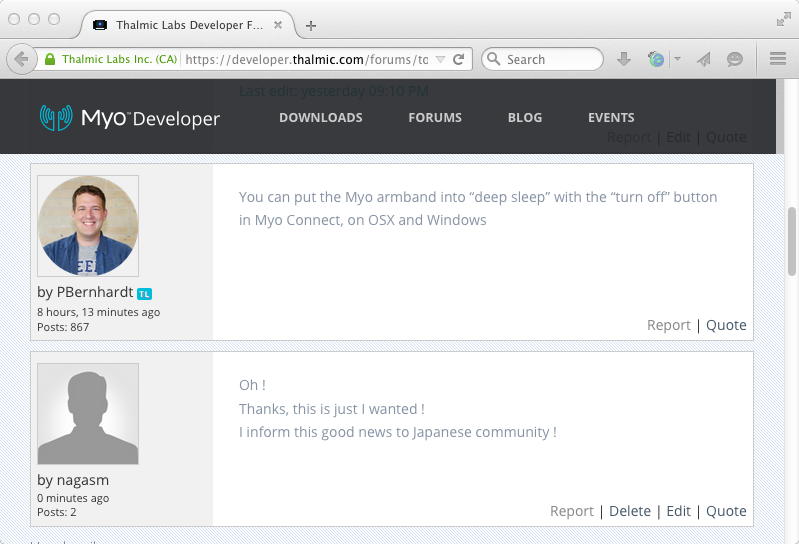
Task: Click the PBernhardt author name
Action: pyautogui.click(x=95, y=292)
